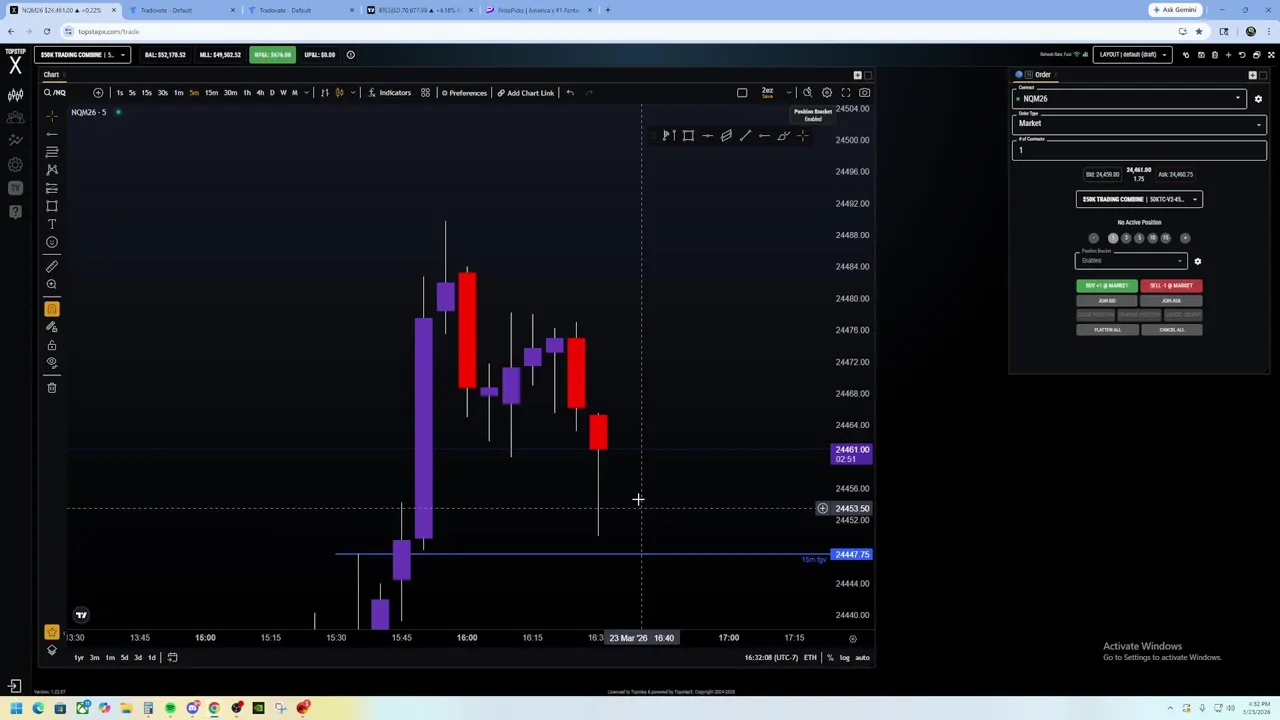The image size is (1280, 720).
Task: Click the CANCEL ALL button
Action: 1171,330
